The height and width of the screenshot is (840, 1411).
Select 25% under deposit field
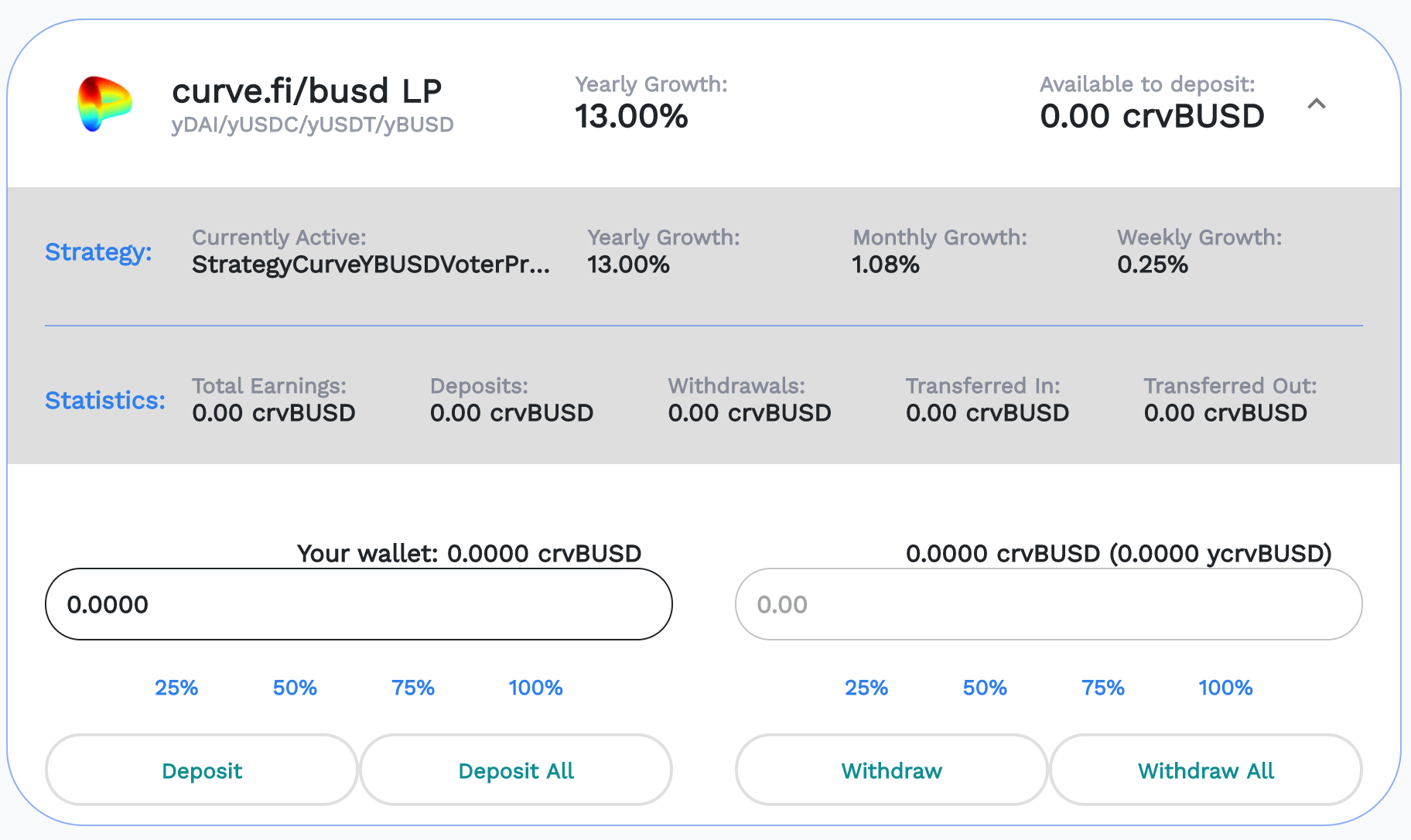[176, 688]
